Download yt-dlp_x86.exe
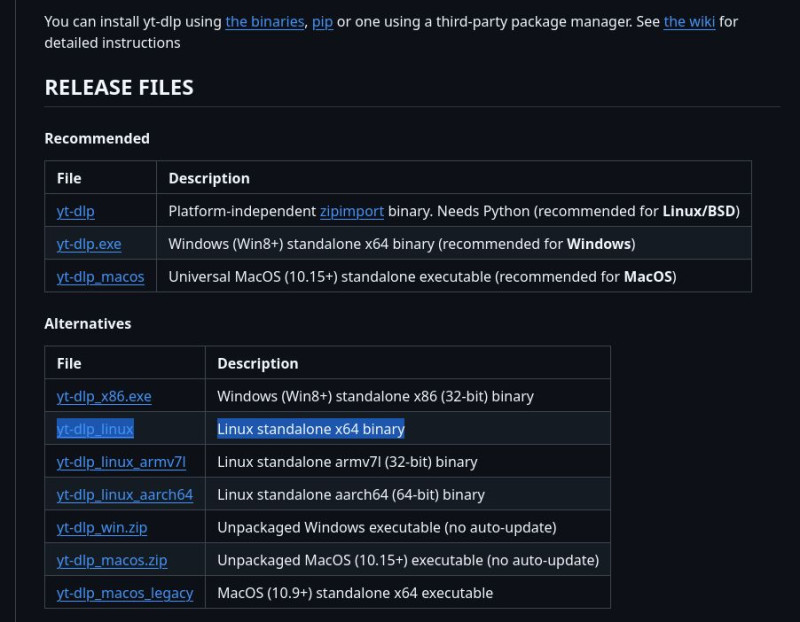800x622 pixels. (x=104, y=396)
